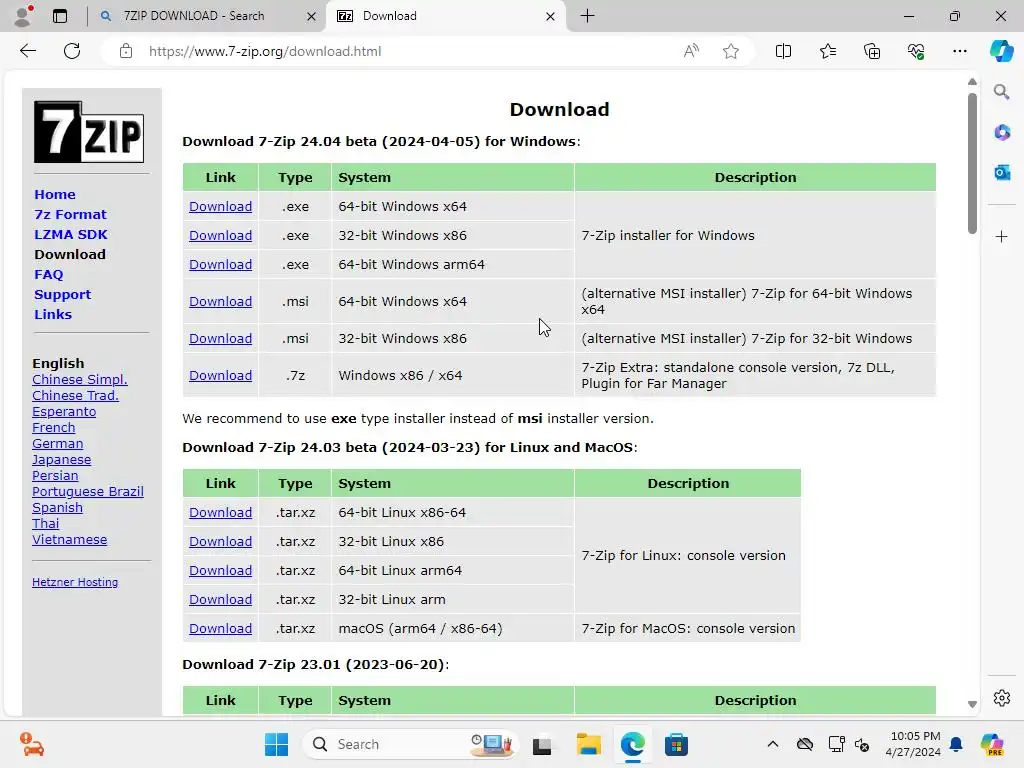The width and height of the screenshot is (1024, 768).
Task: Switch language to Portuguese Brazil
Action: 88,492
